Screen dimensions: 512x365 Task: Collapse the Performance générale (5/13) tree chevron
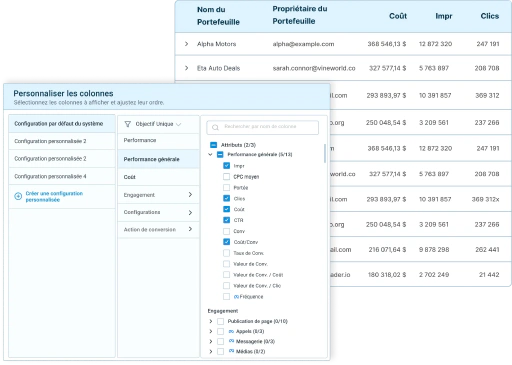tap(210, 154)
